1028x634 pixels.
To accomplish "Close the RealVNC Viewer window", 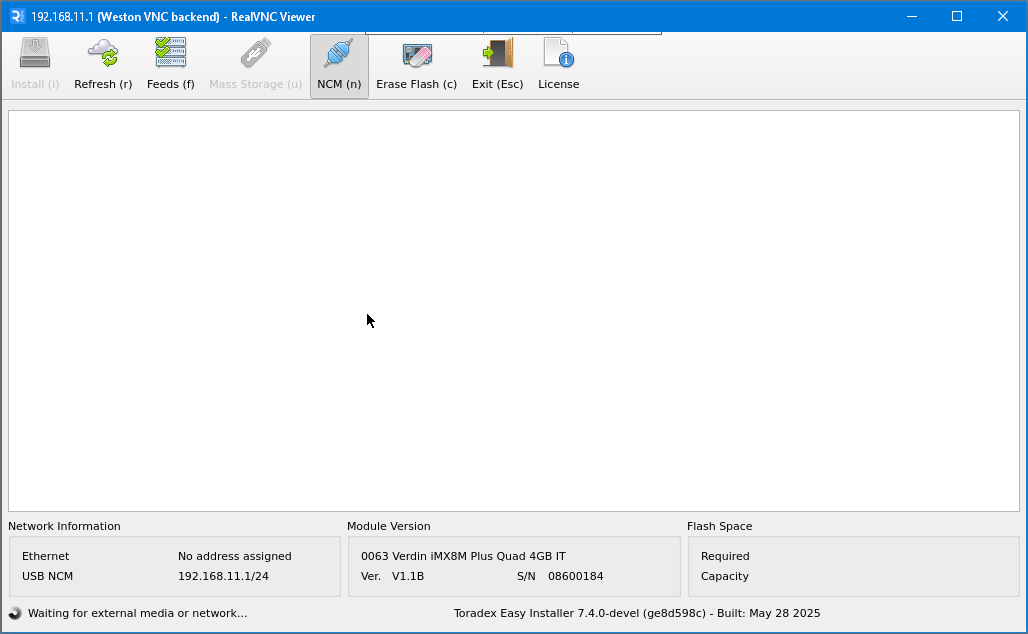I will tap(1003, 16).
